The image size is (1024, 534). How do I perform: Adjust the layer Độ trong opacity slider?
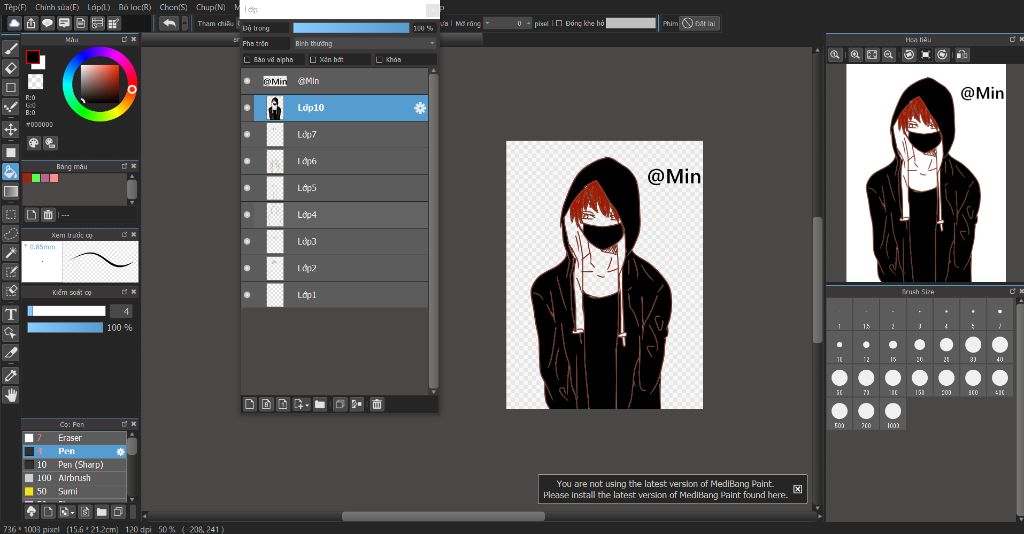(351, 28)
